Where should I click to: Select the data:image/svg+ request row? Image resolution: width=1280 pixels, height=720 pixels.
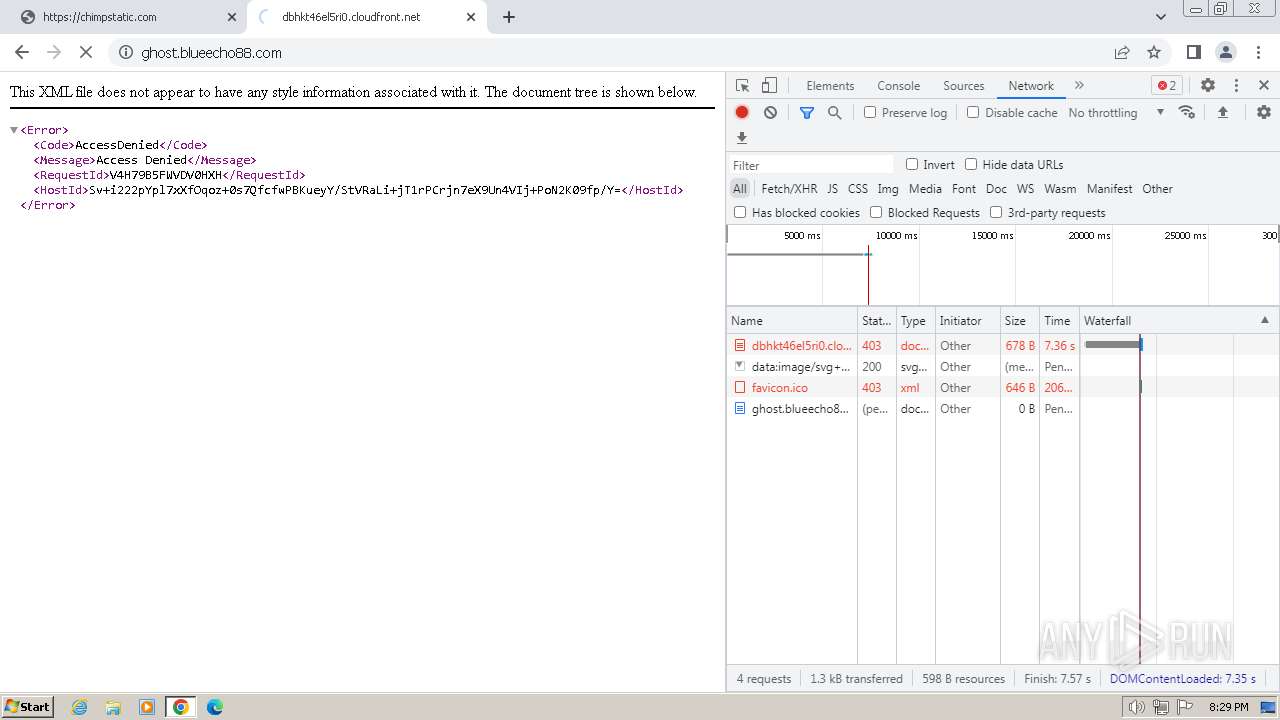pyautogui.click(x=1003, y=366)
